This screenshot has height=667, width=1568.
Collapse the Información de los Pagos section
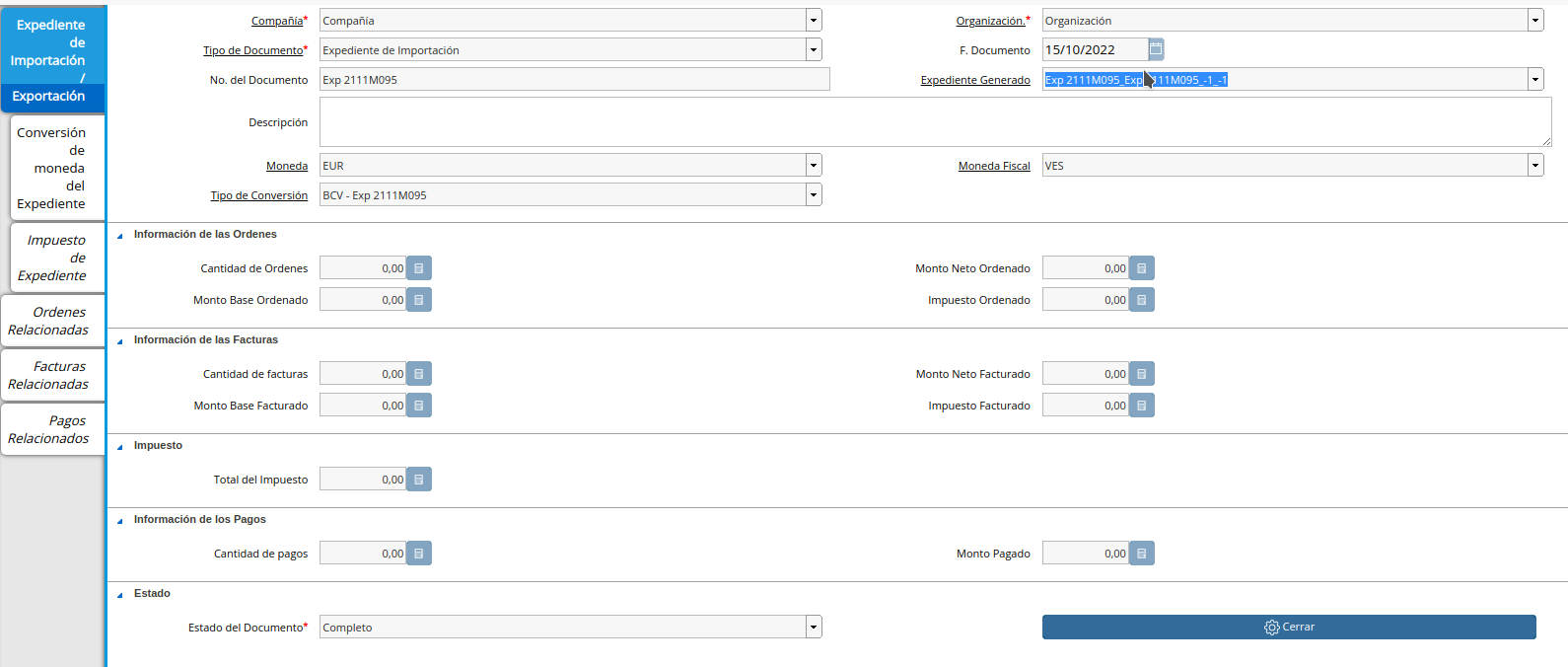click(120, 521)
